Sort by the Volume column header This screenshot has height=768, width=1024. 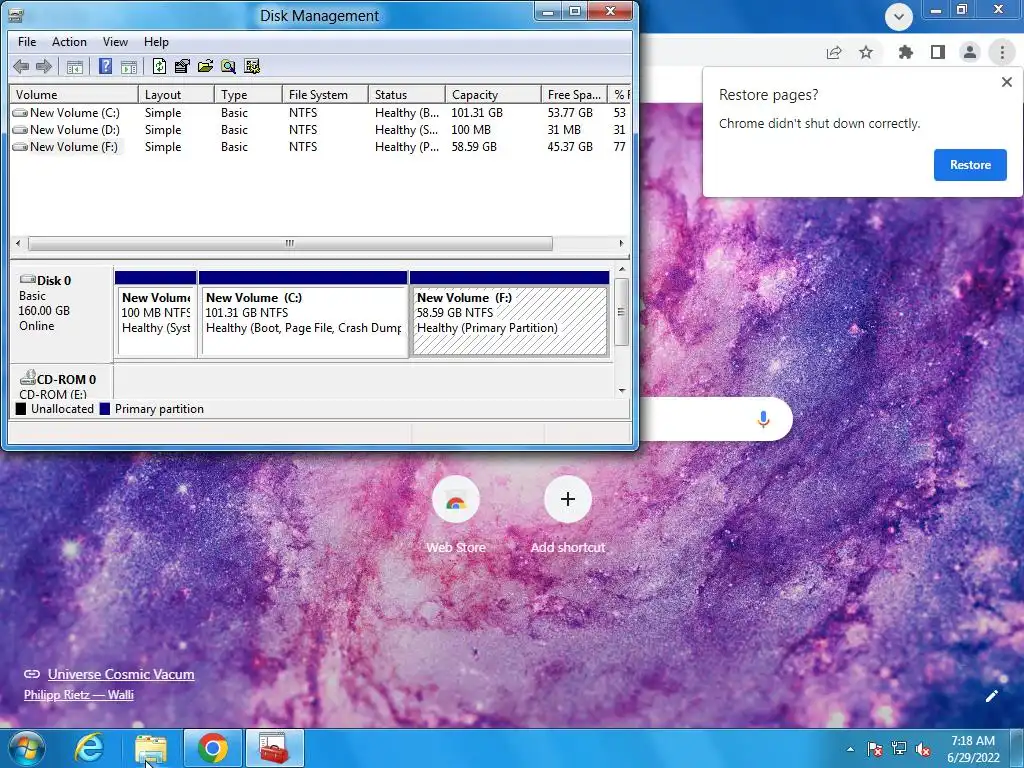[74, 95]
